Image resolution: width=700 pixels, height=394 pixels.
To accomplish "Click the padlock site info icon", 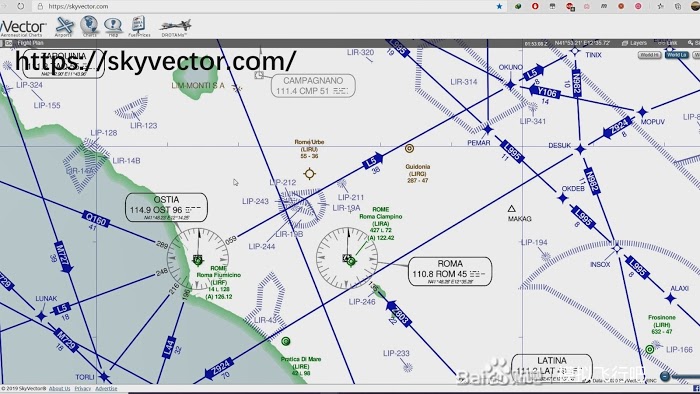I will 40,6.
